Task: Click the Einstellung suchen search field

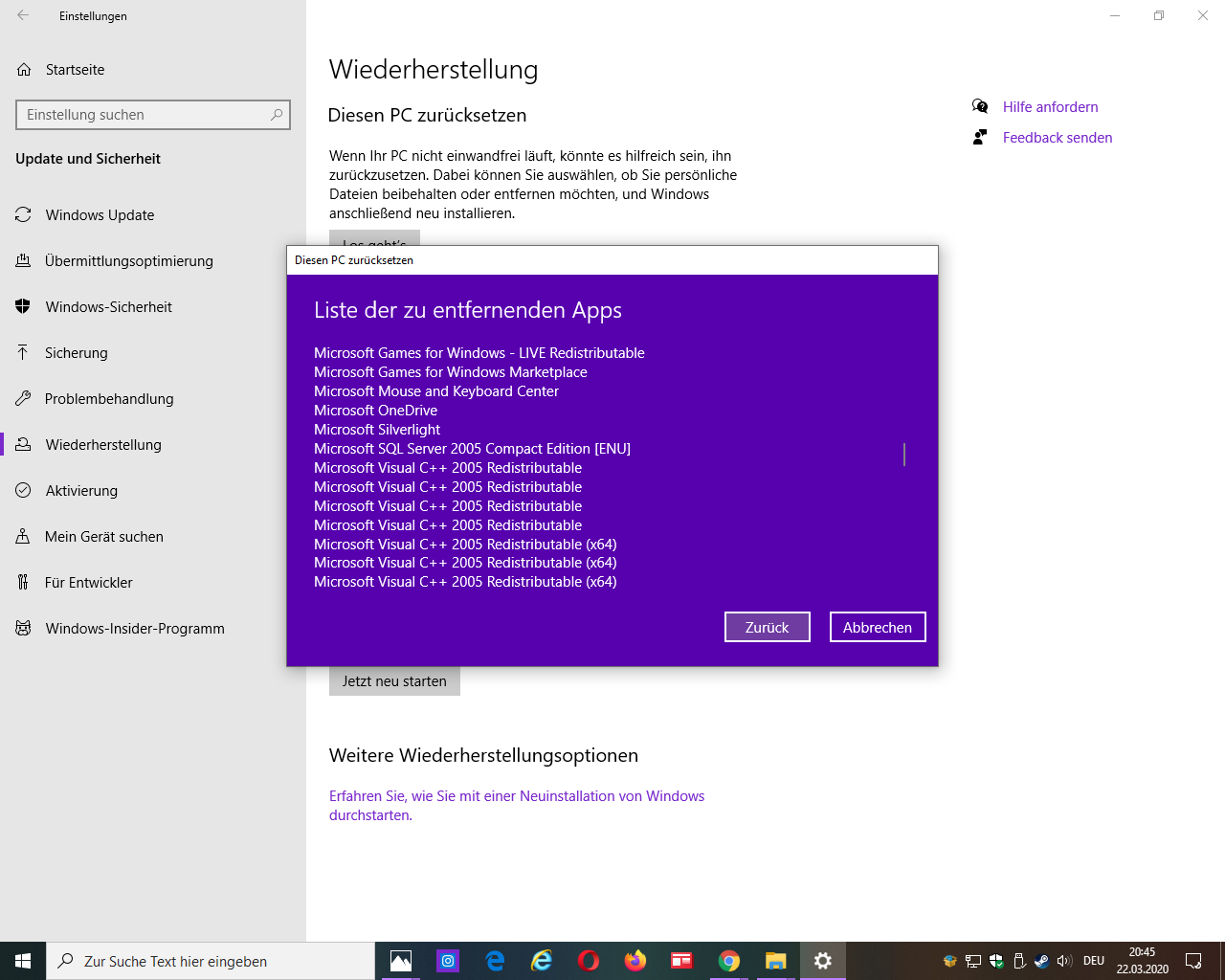Action: [x=153, y=115]
